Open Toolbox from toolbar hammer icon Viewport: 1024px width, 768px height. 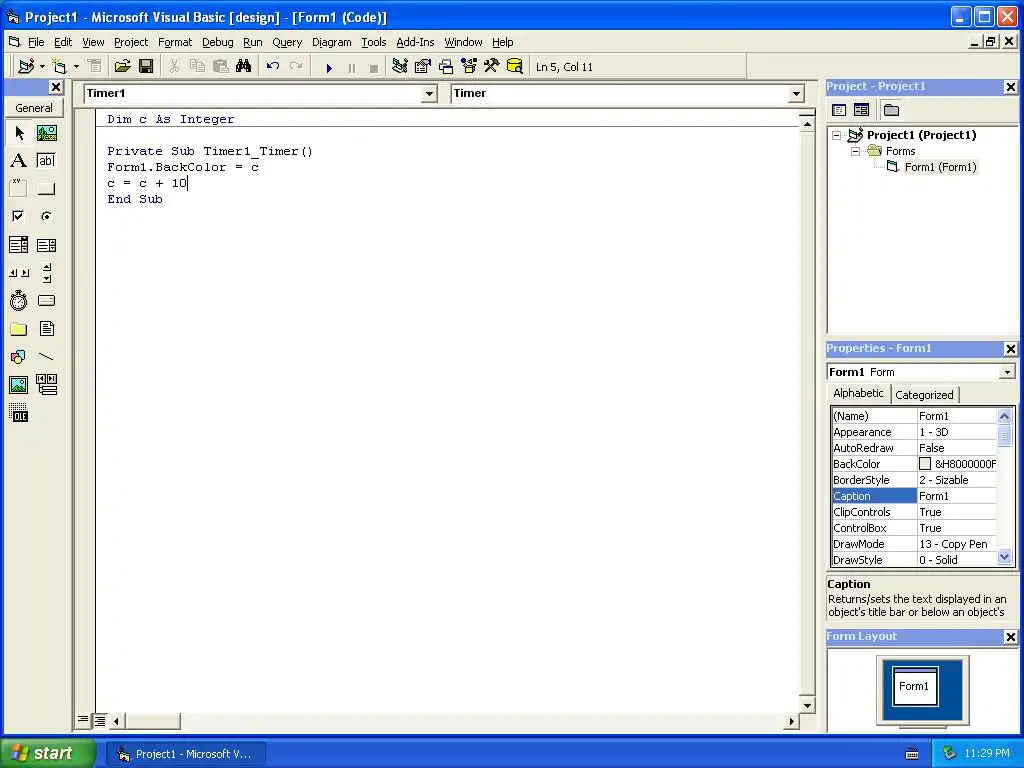(491, 67)
